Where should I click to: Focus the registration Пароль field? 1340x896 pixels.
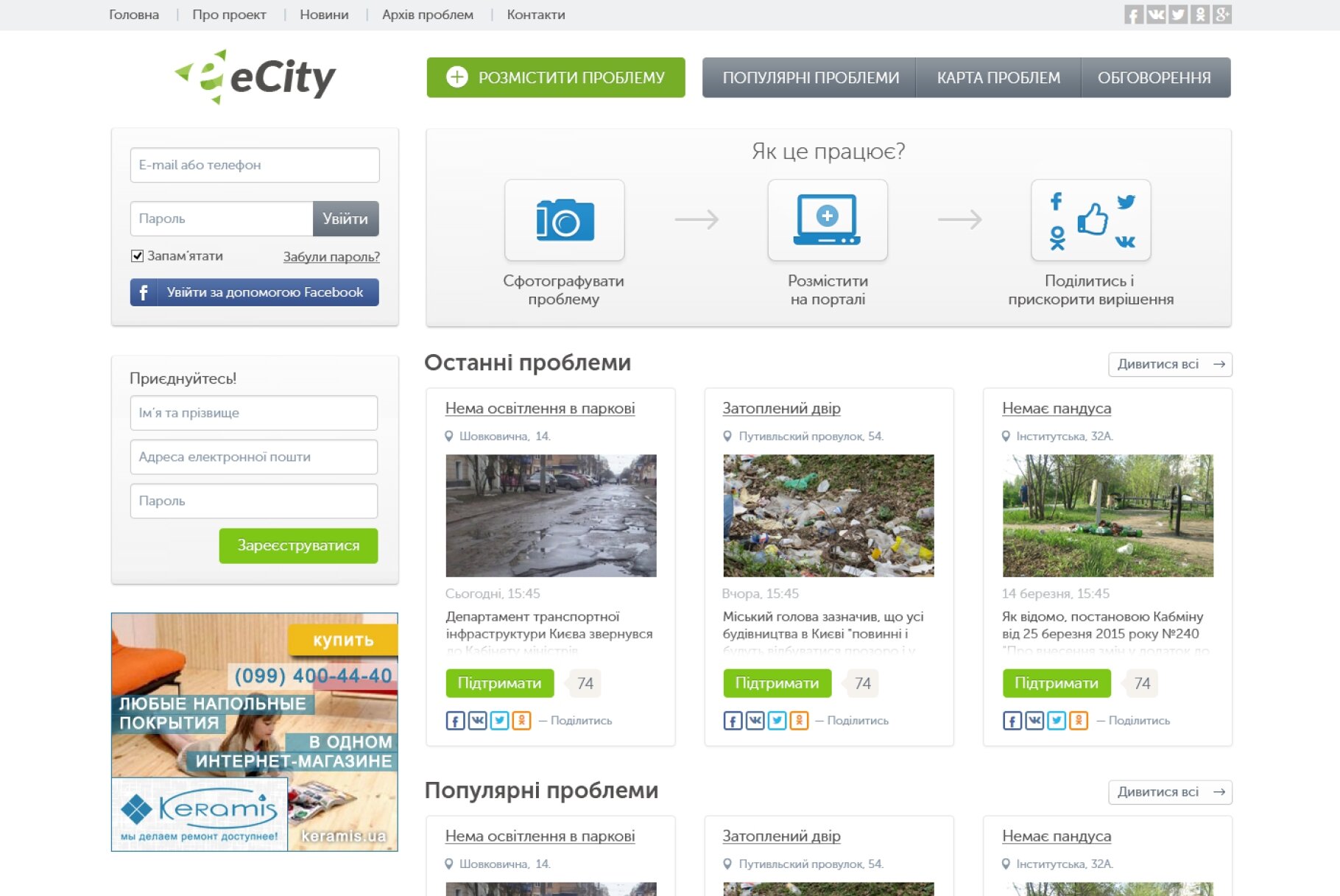(x=254, y=501)
